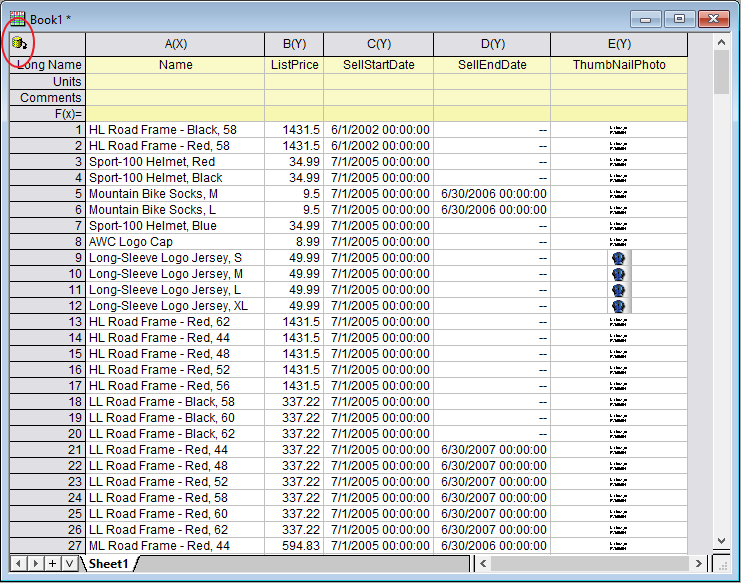Click the previous sheet arrow button
This screenshot has width=741, height=583.
point(18,564)
